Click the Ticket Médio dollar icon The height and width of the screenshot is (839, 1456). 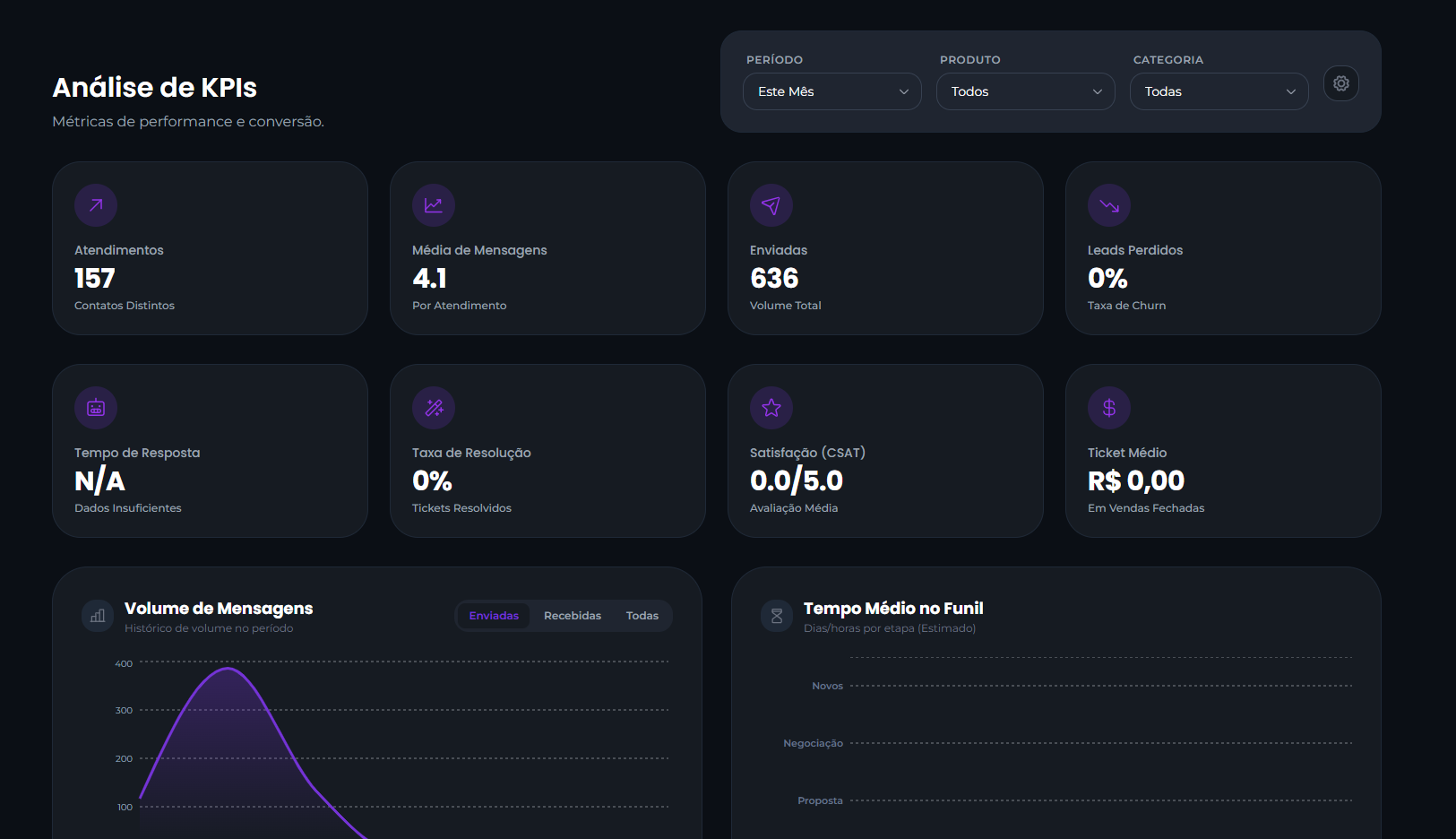[x=1109, y=408]
